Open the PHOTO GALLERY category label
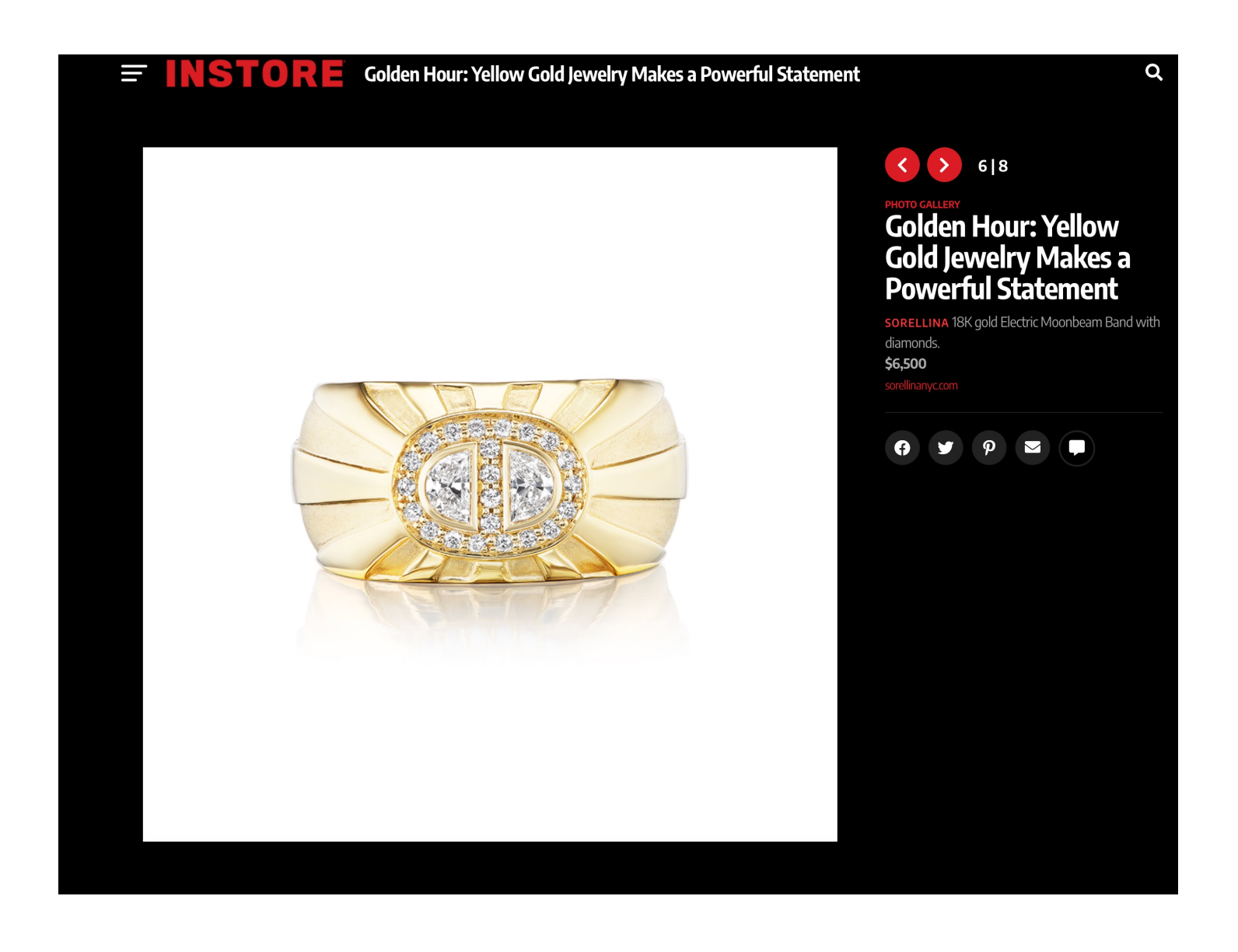The width and height of the screenshot is (1238, 952). pos(922,205)
